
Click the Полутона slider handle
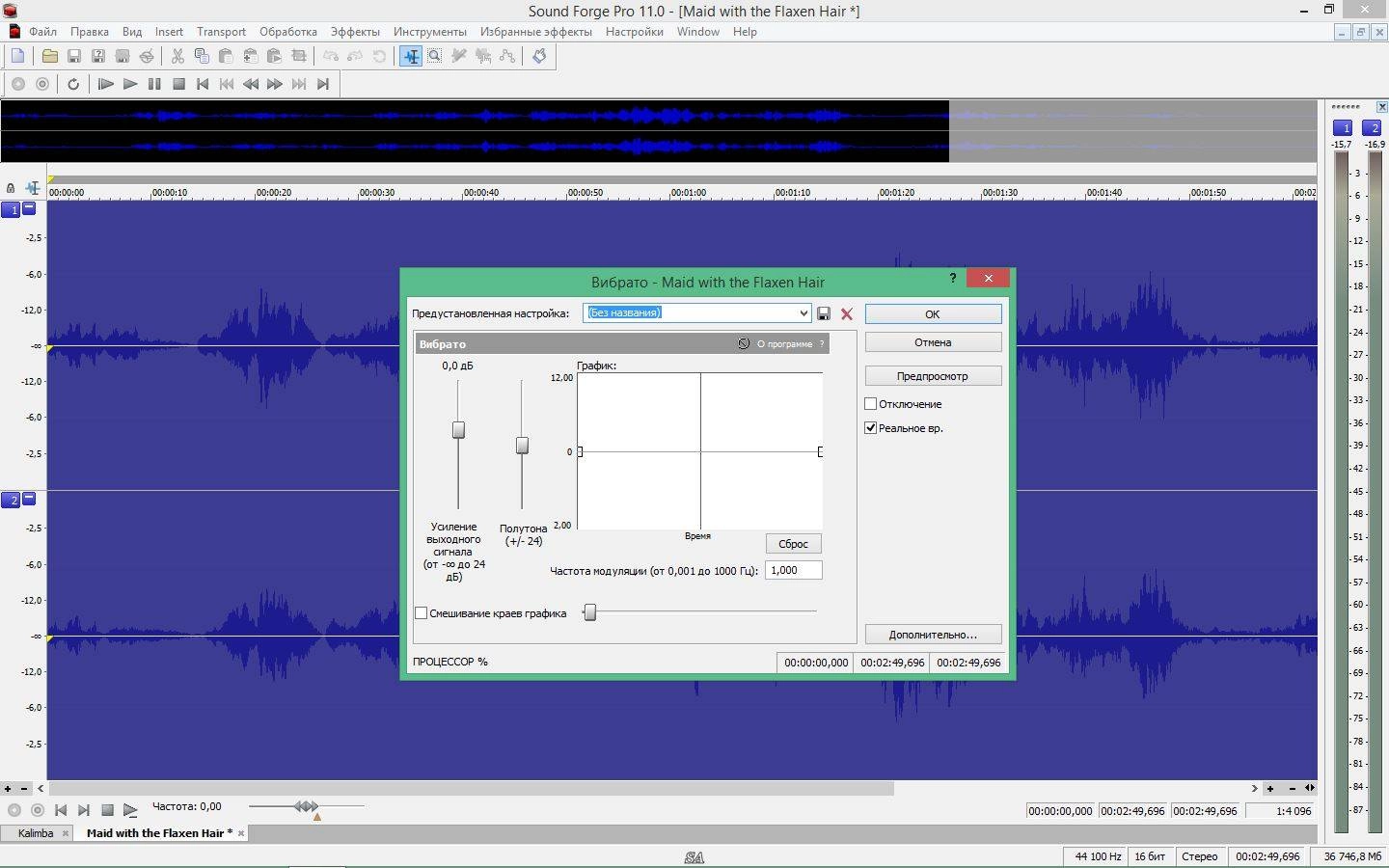(x=522, y=446)
